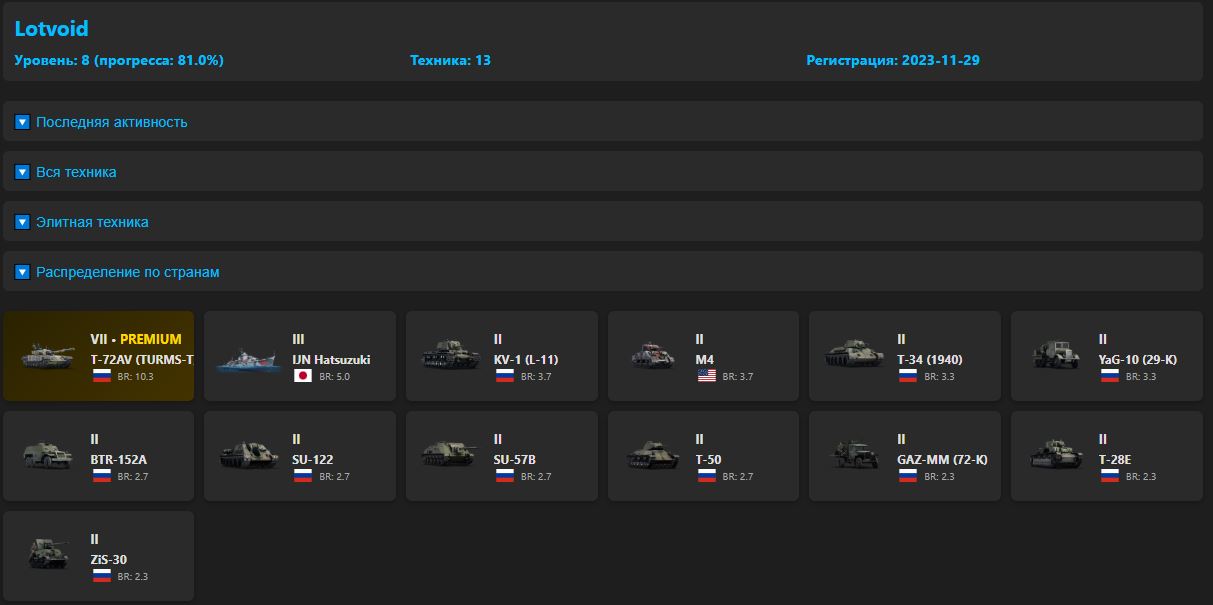
Task: Click the BTR-152A vehicle icon
Action: click(x=47, y=456)
